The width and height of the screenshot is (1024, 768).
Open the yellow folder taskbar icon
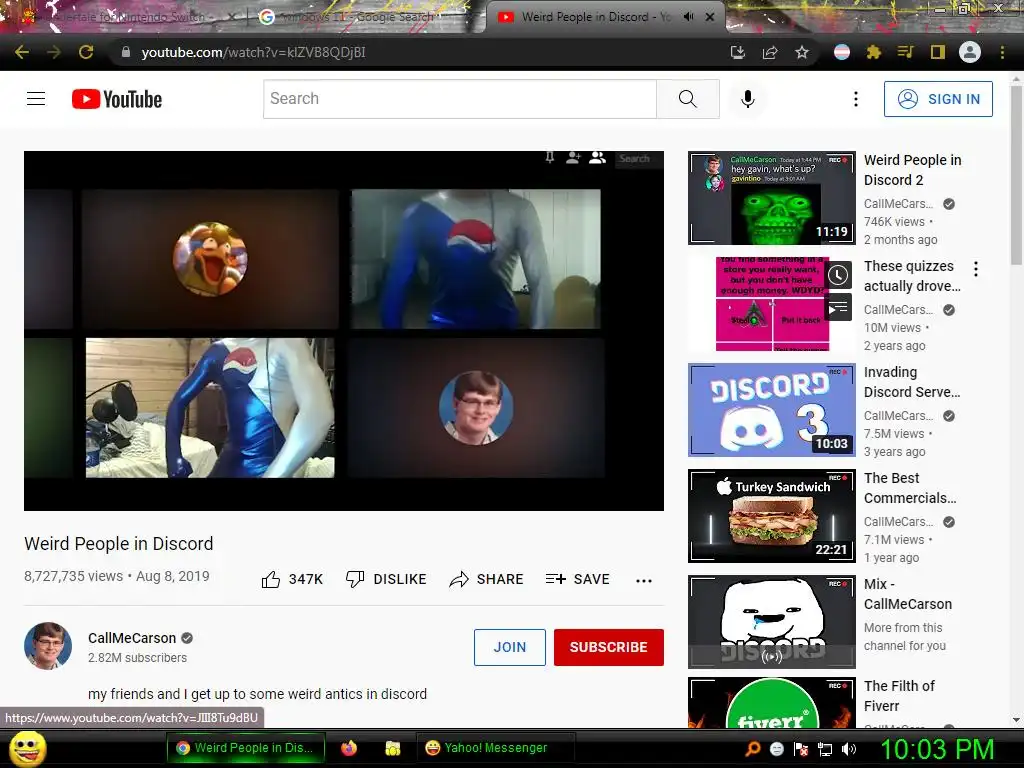392,748
